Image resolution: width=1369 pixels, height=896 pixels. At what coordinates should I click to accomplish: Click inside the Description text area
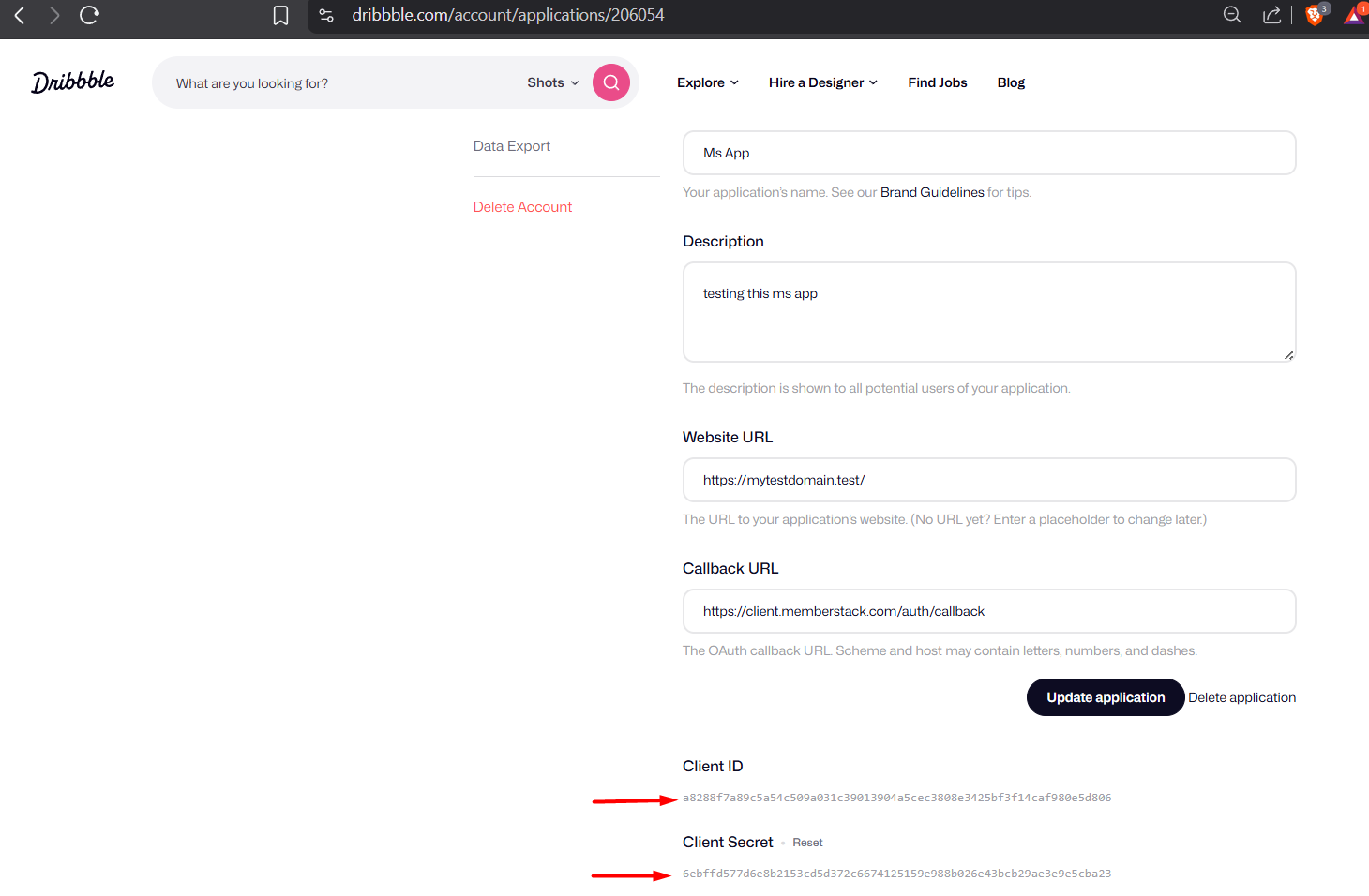(x=989, y=312)
